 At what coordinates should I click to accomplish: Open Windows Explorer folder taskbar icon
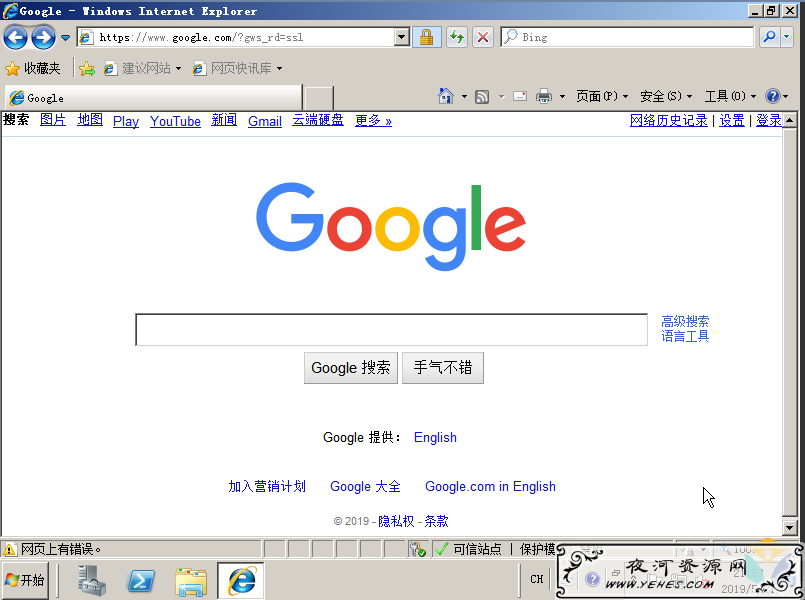pyautogui.click(x=191, y=581)
